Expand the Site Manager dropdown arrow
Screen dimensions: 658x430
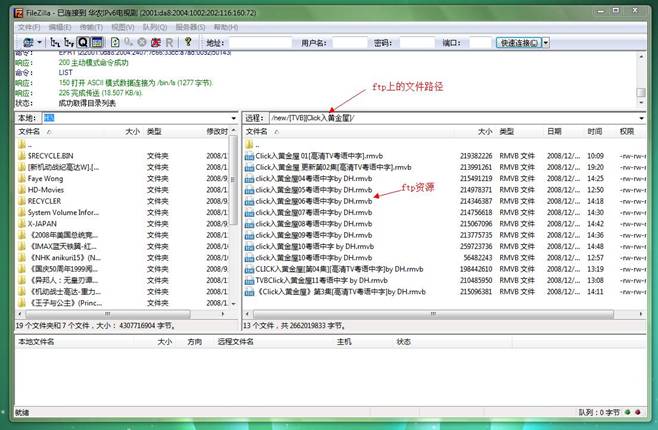(39, 42)
